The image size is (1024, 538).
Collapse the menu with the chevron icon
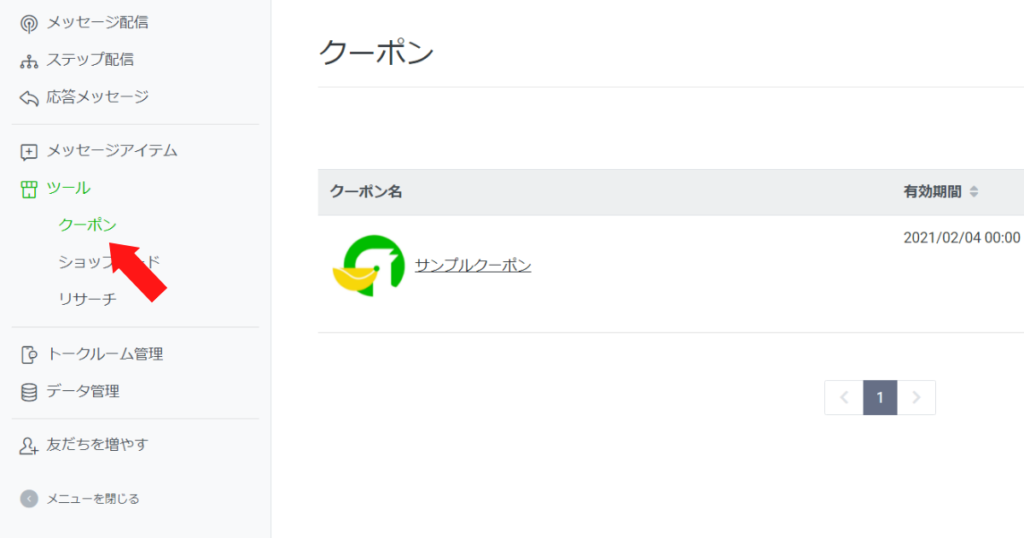(29, 498)
